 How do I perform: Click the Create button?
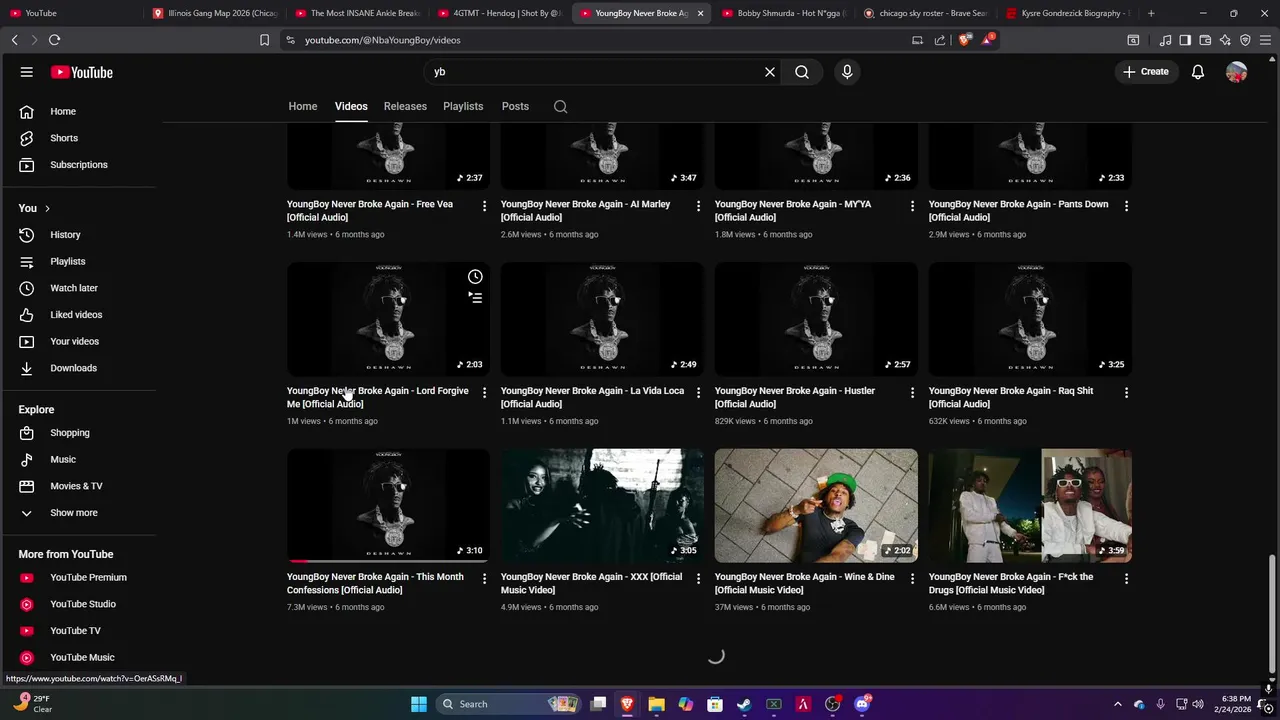click(x=1146, y=72)
